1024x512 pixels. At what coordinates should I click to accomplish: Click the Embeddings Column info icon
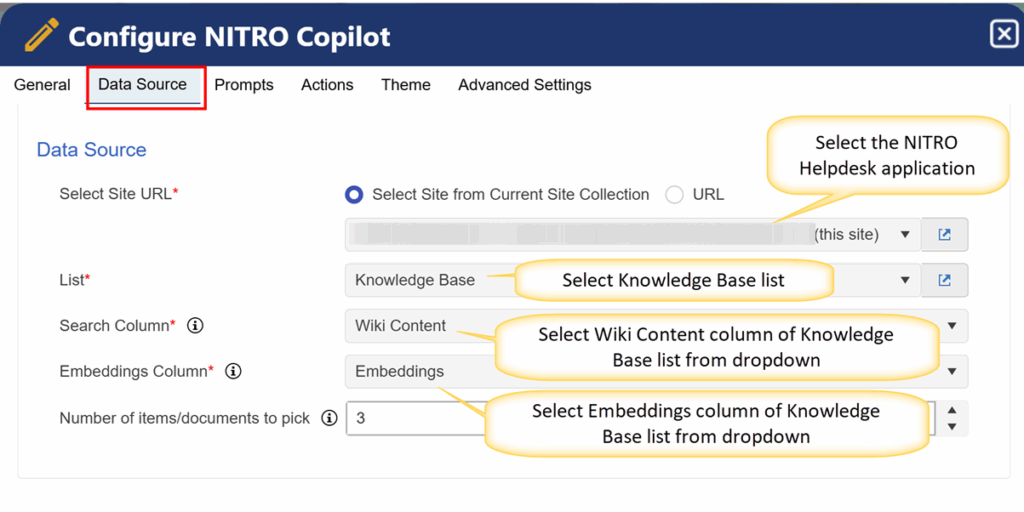(x=233, y=372)
